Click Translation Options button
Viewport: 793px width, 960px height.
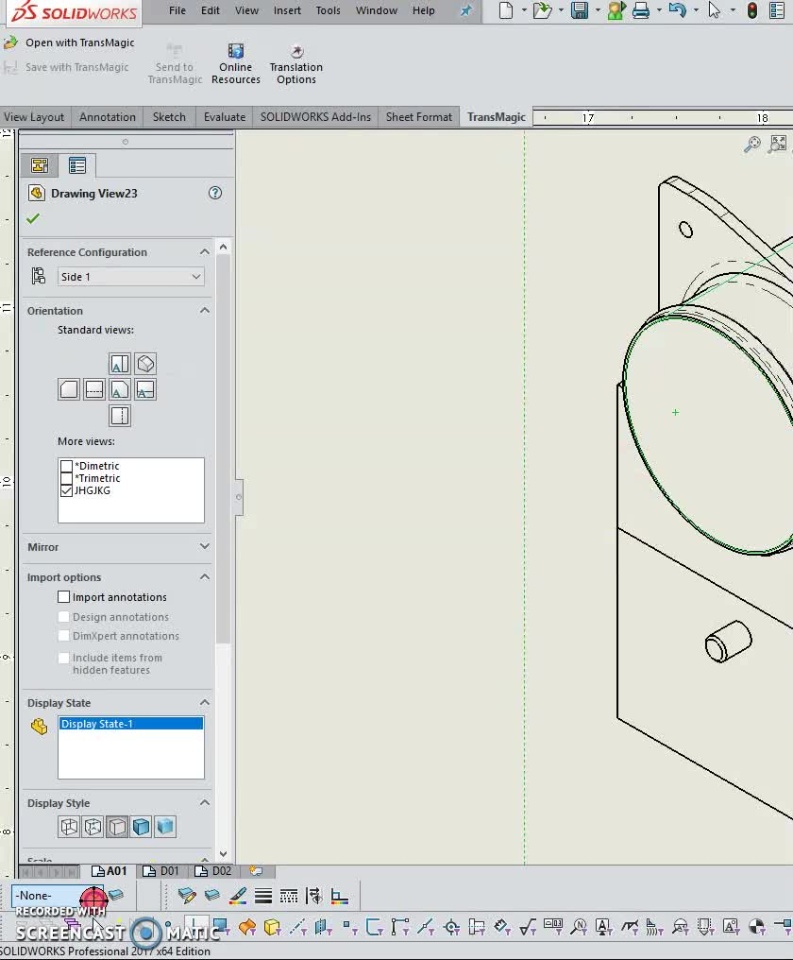click(x=296, y=64)
